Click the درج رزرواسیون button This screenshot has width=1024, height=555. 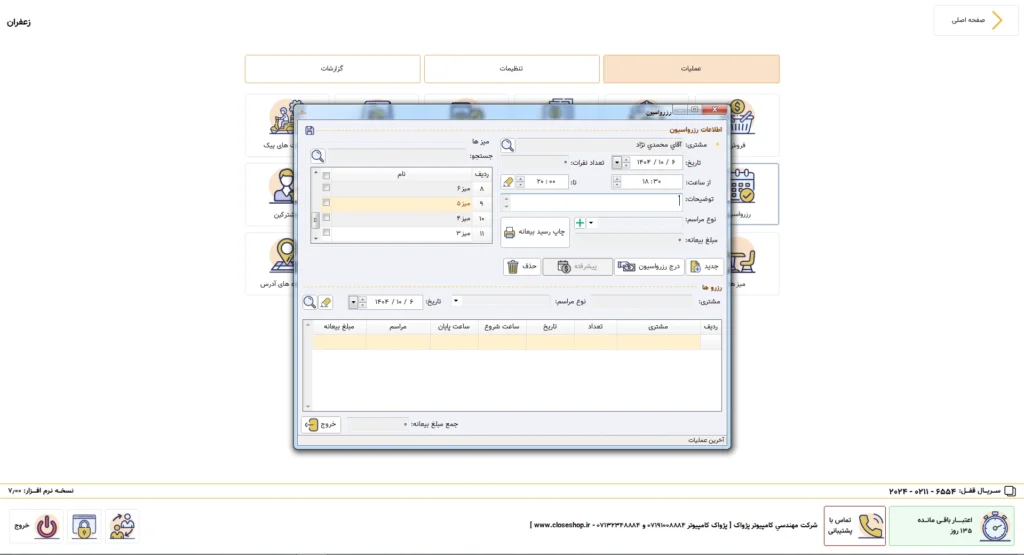tap(649, 266)
